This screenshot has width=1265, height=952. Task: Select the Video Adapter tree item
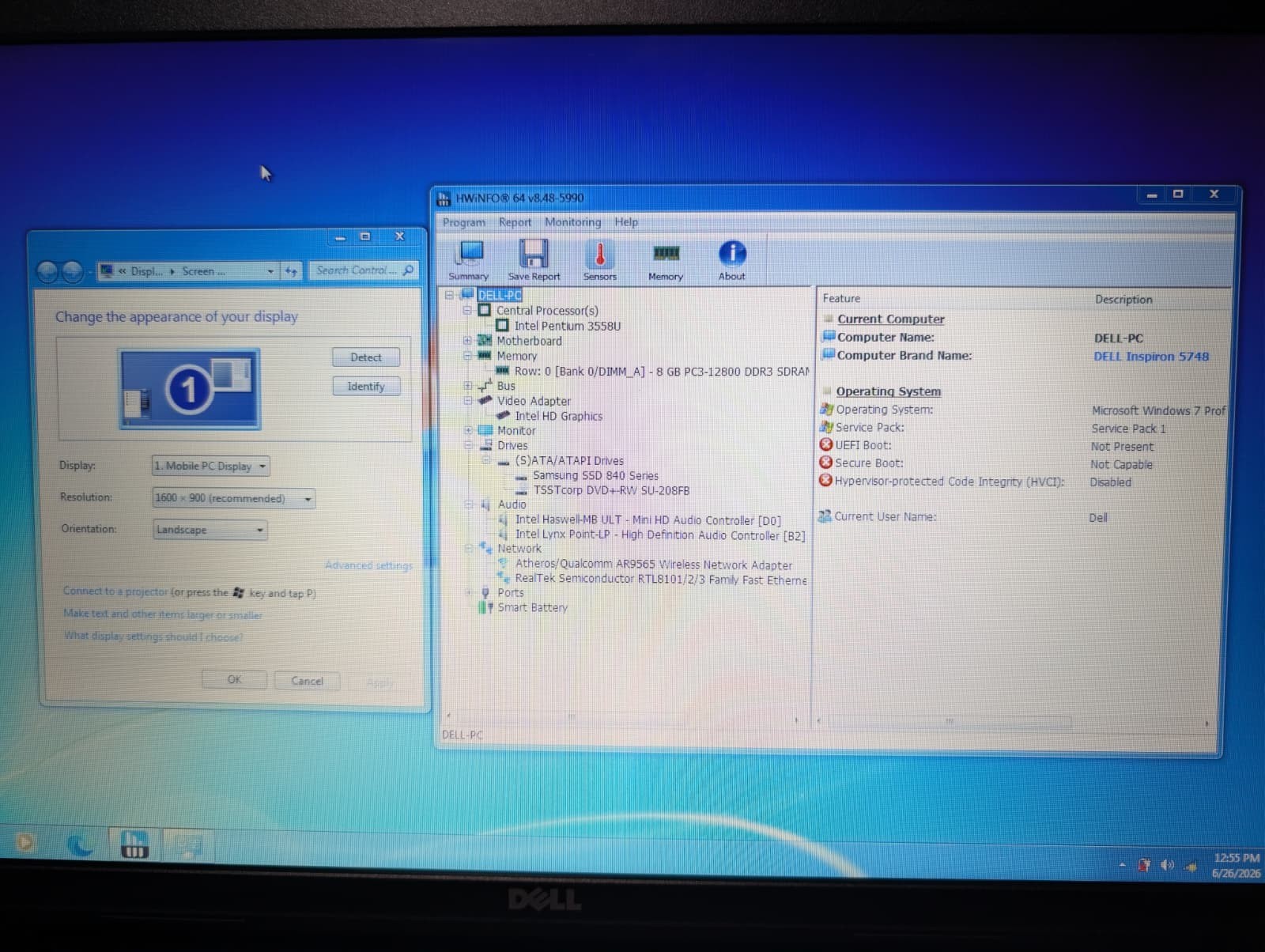pyautogui.click(x=534, y=401)
